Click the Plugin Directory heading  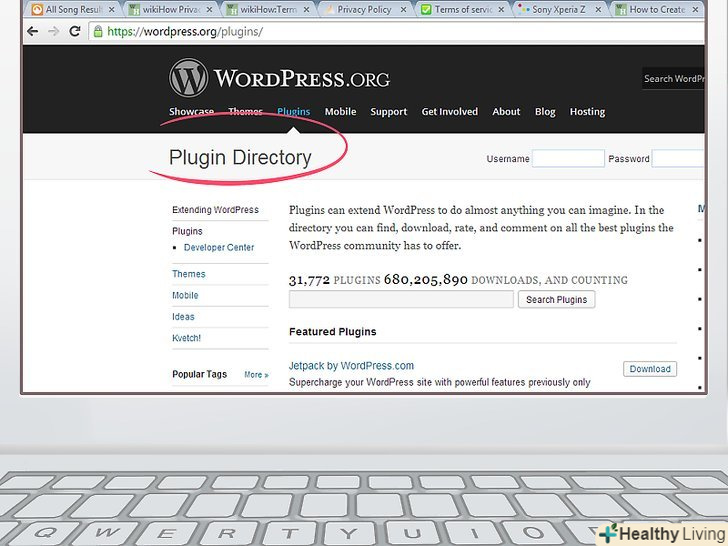tap(240, 158)
